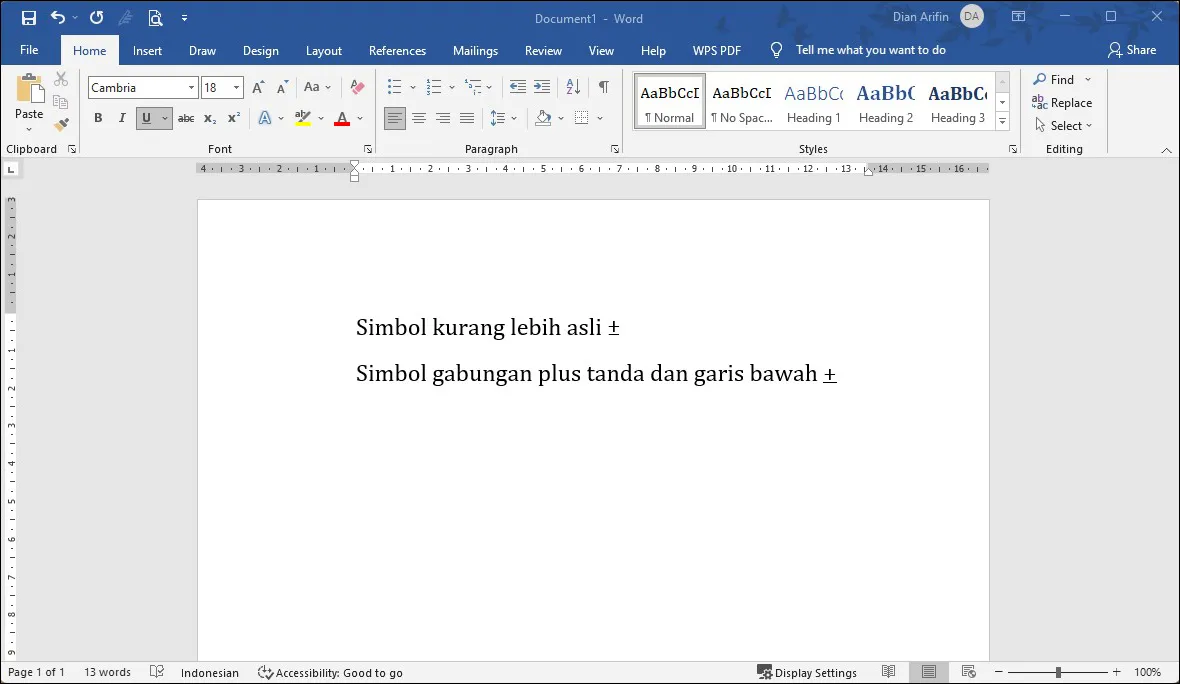Click the Replace button
This screenshot has width=1180, height=684.
[1063, 102]
